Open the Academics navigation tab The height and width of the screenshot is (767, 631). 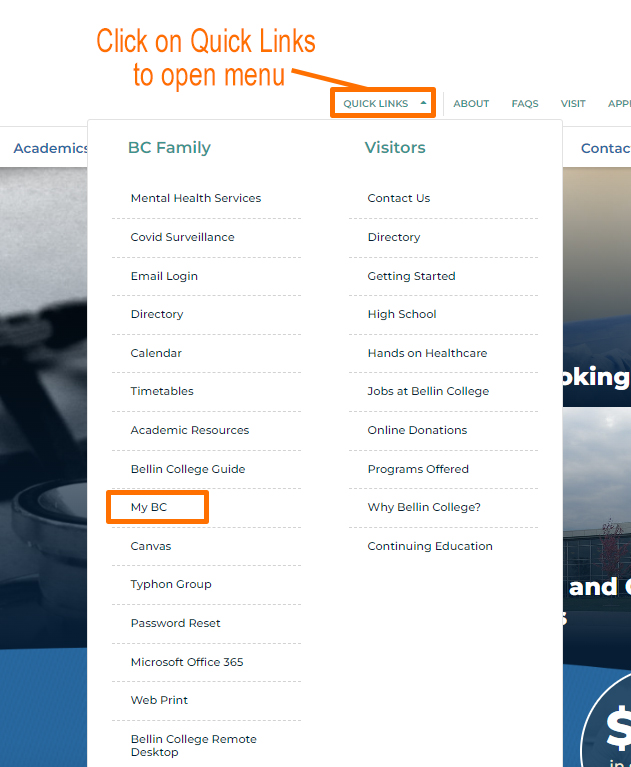pos(50,148)
